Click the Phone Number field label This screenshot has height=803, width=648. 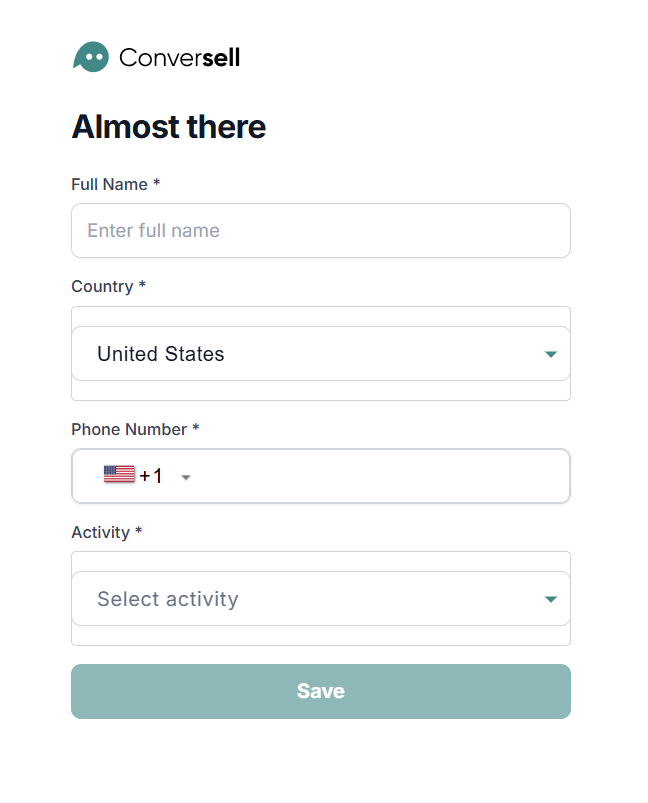click(x=129, y=429)
